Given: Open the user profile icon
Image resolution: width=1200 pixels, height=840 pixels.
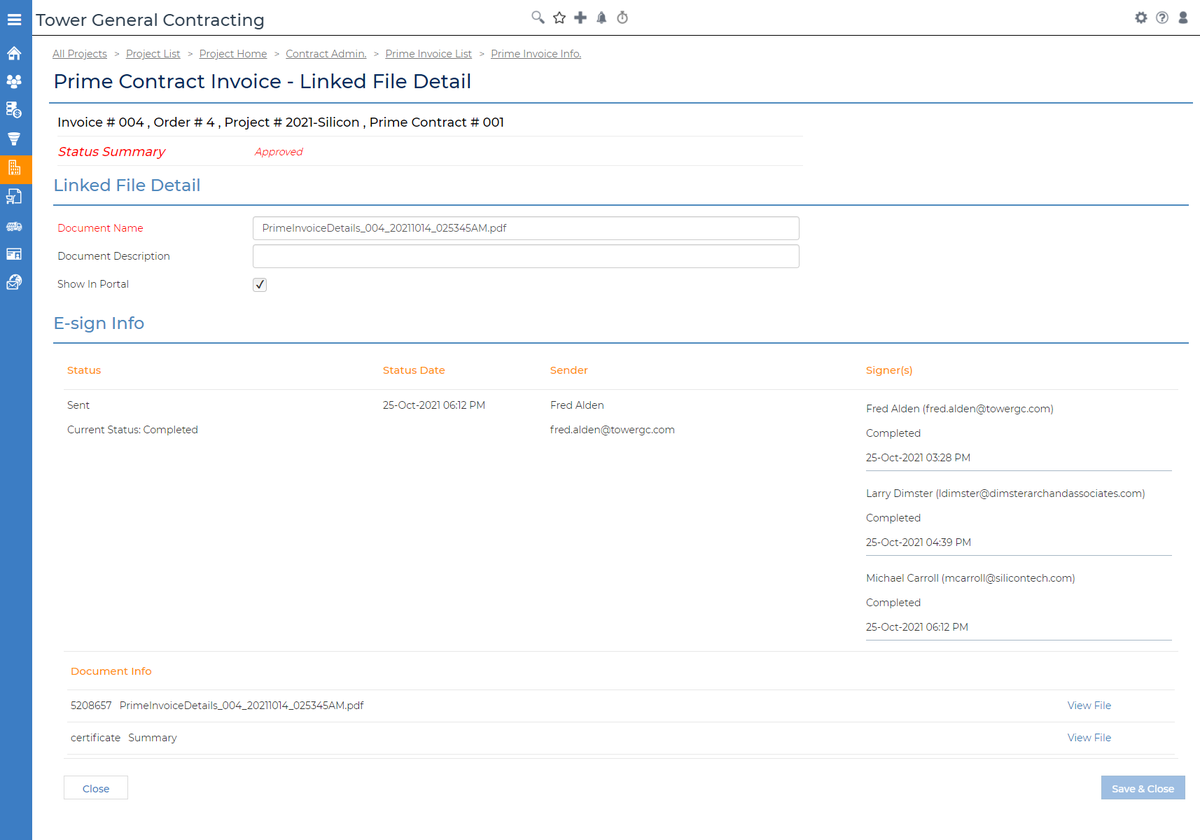Looking at the screenshot, I should (x=1183, y=17).
